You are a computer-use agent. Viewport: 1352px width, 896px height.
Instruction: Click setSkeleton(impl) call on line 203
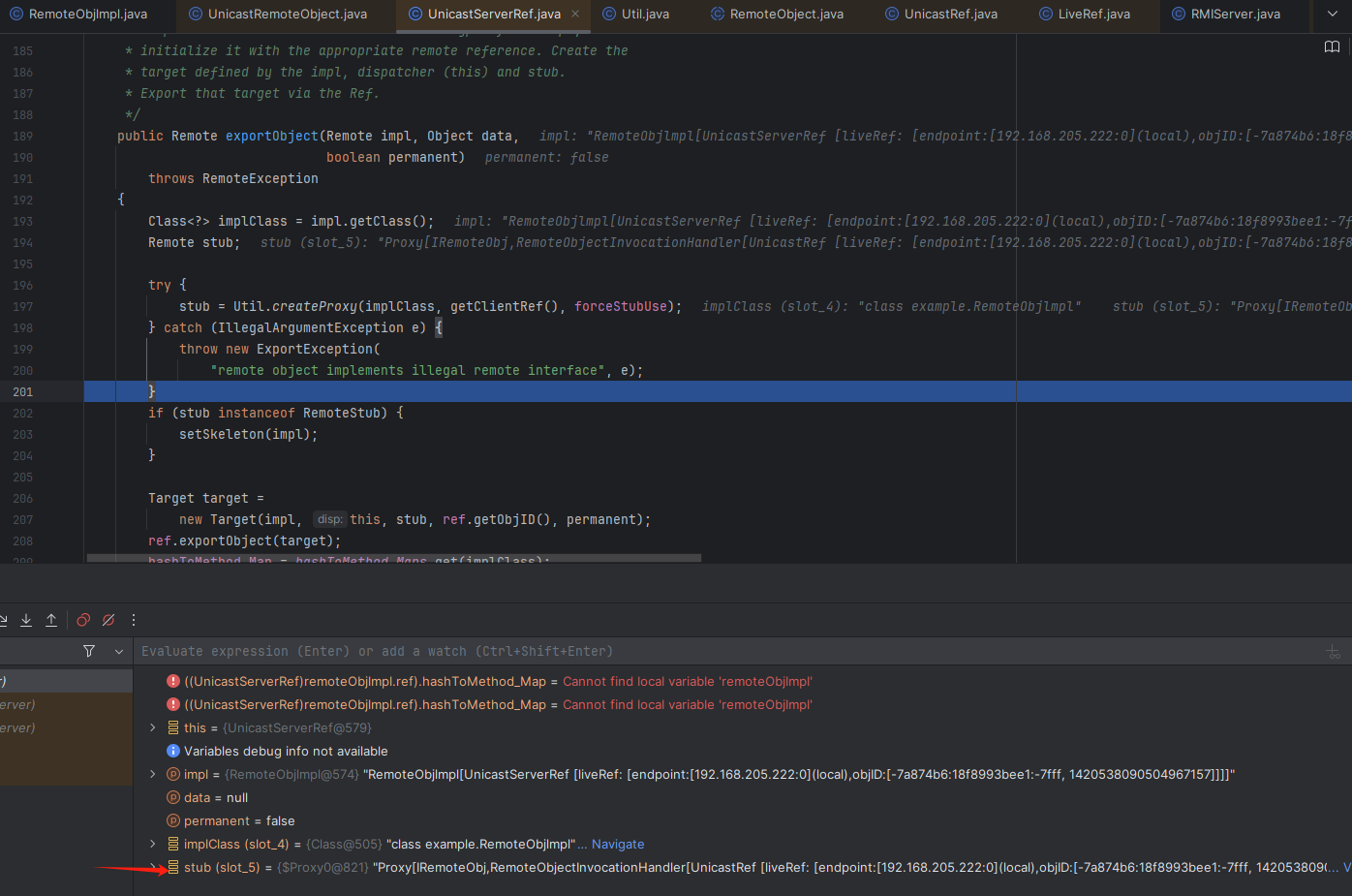coord(245,434)
